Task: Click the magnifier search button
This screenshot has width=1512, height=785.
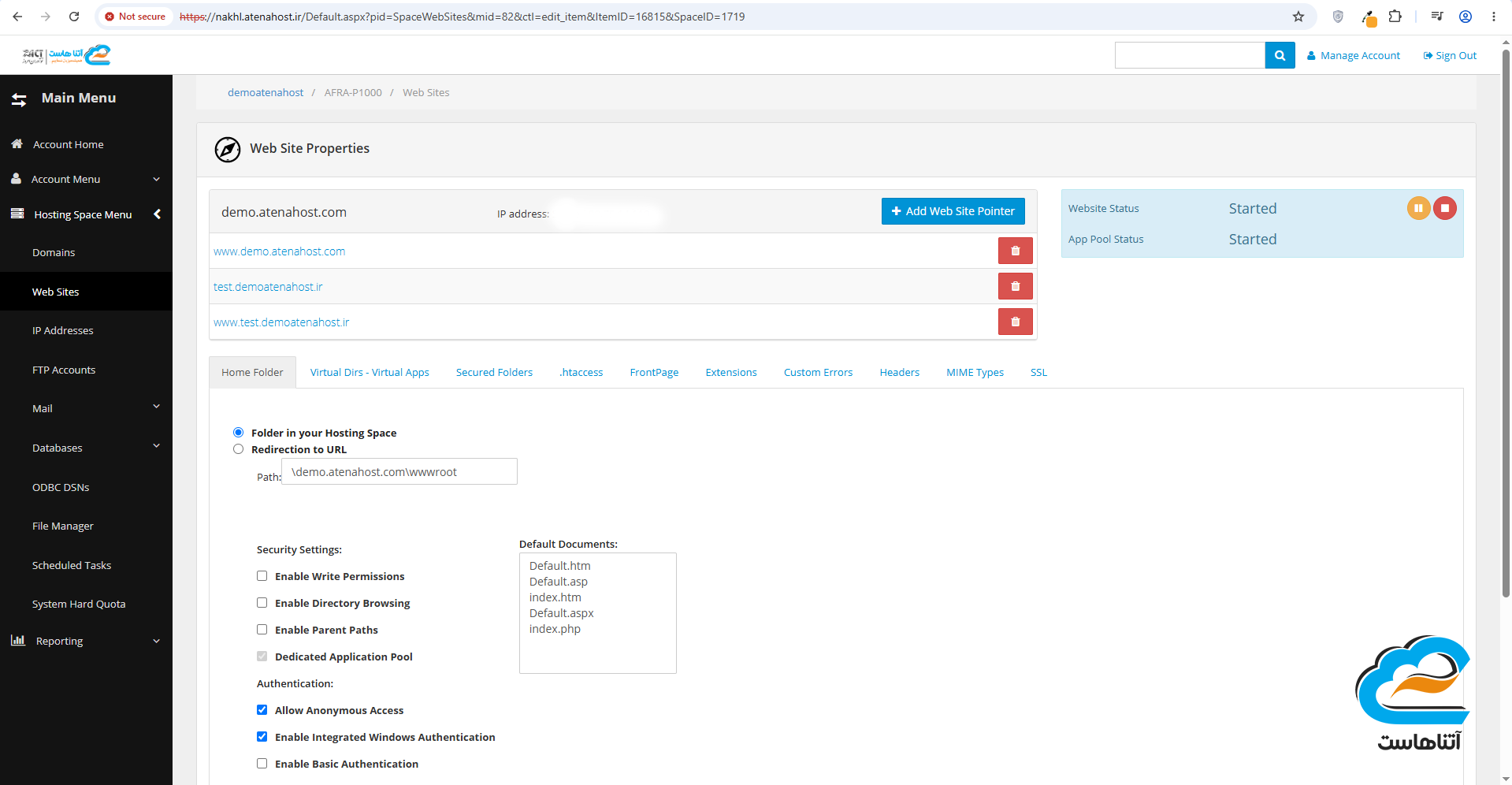Action: click(1280, 56)
